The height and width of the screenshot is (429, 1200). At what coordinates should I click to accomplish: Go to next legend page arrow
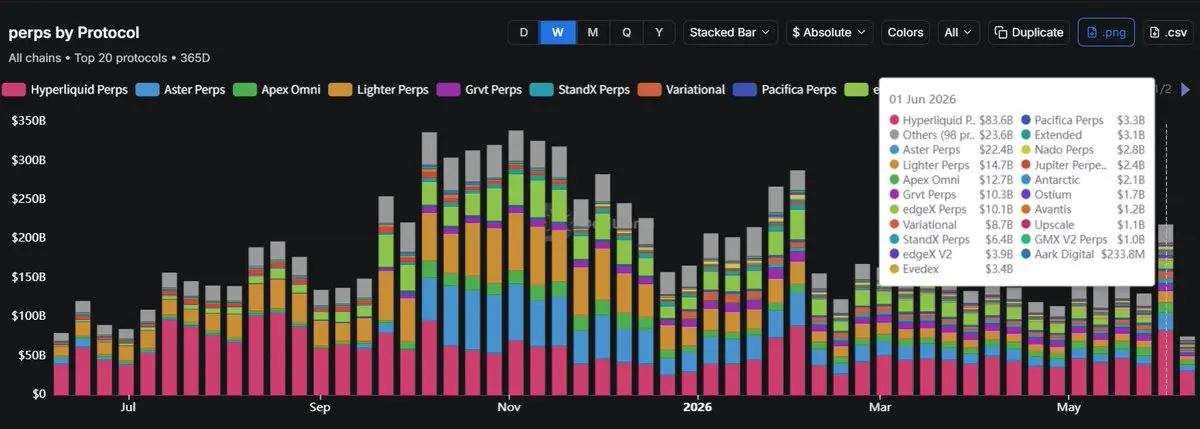1186,89
